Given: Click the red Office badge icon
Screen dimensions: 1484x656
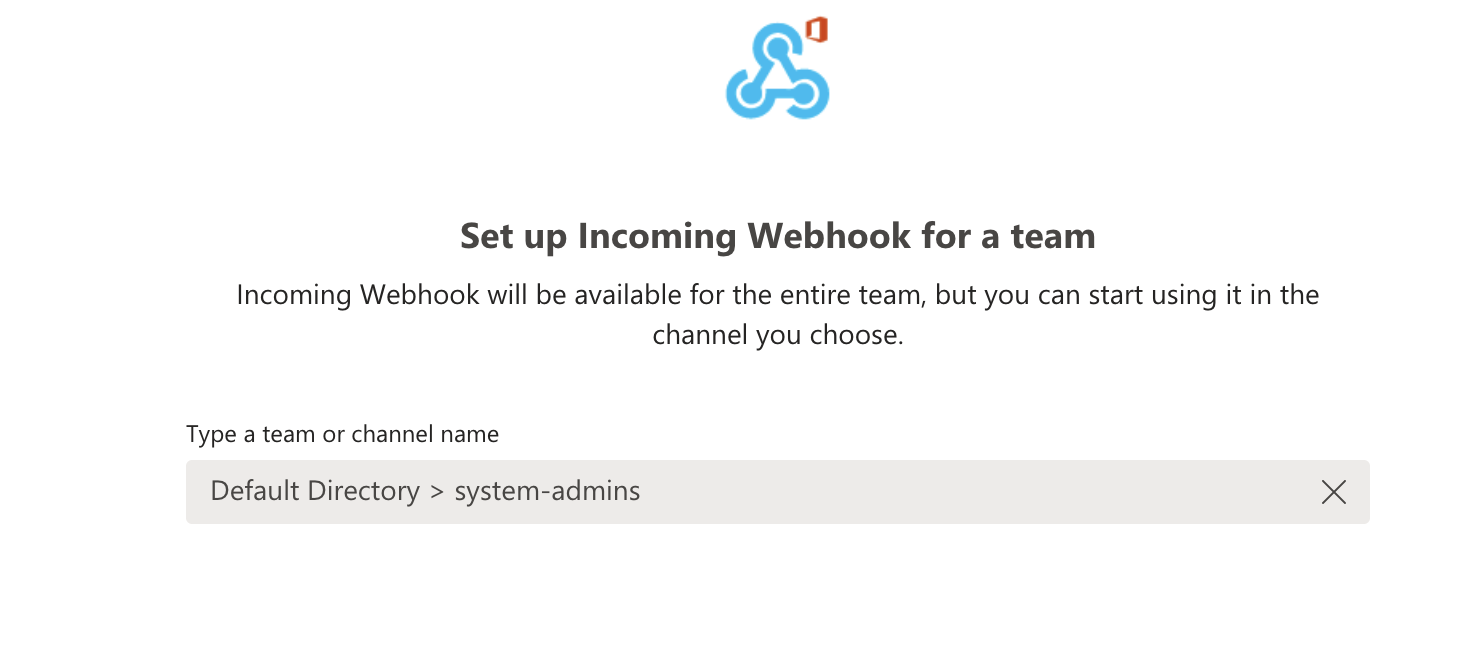Looking at the screenshot, I should tap(818, 30).
